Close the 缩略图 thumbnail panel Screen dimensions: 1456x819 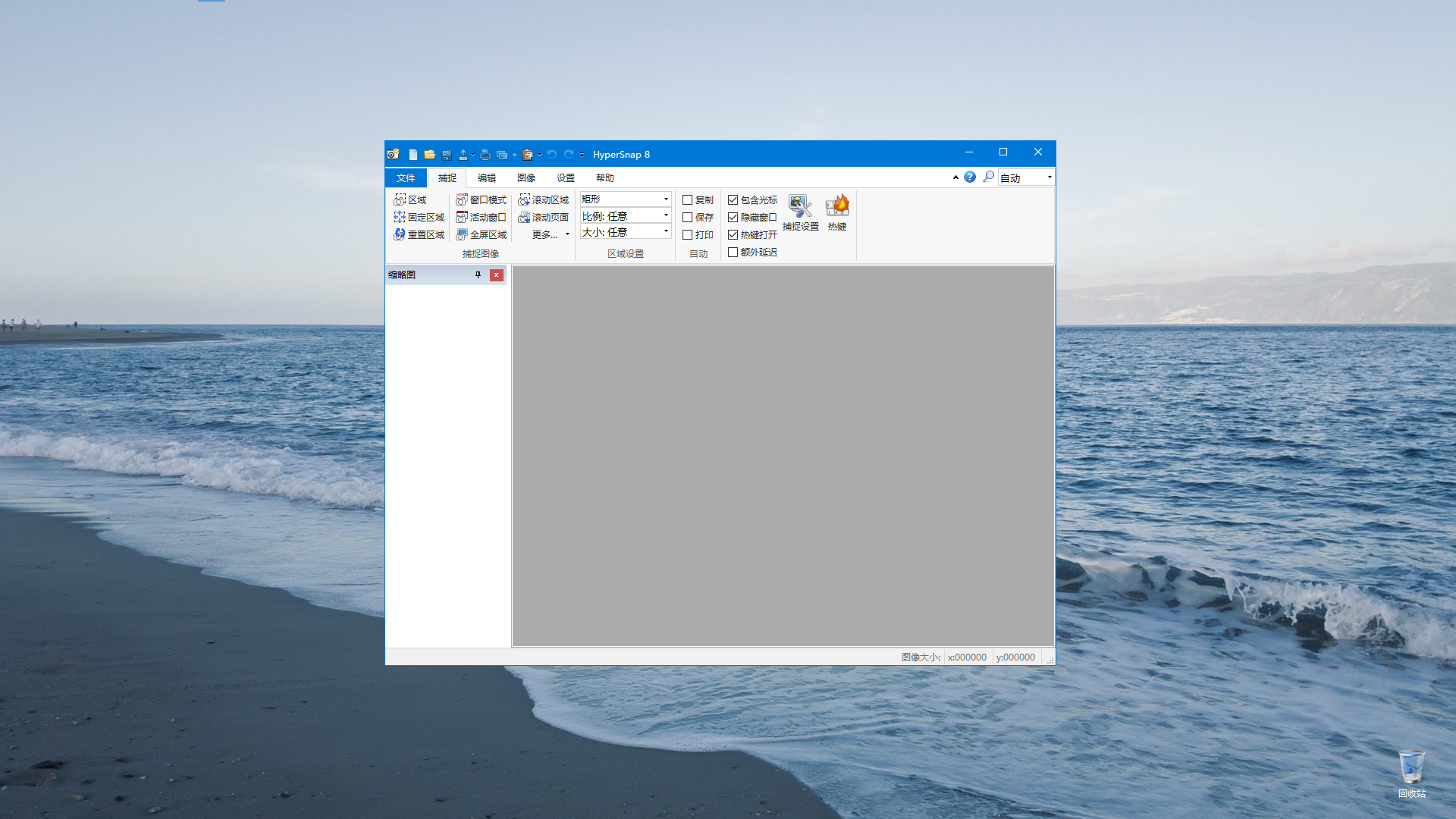496,275
